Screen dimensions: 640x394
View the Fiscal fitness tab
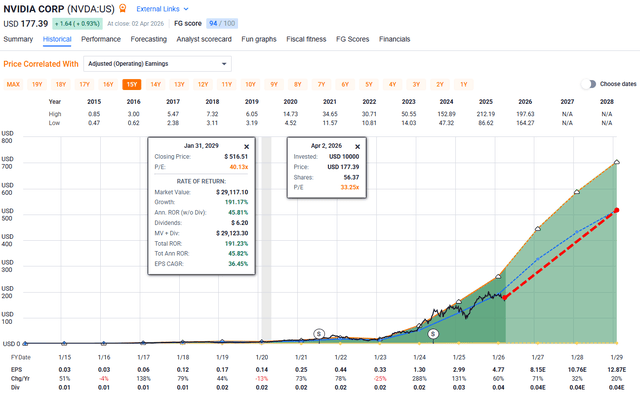(306, 39)
